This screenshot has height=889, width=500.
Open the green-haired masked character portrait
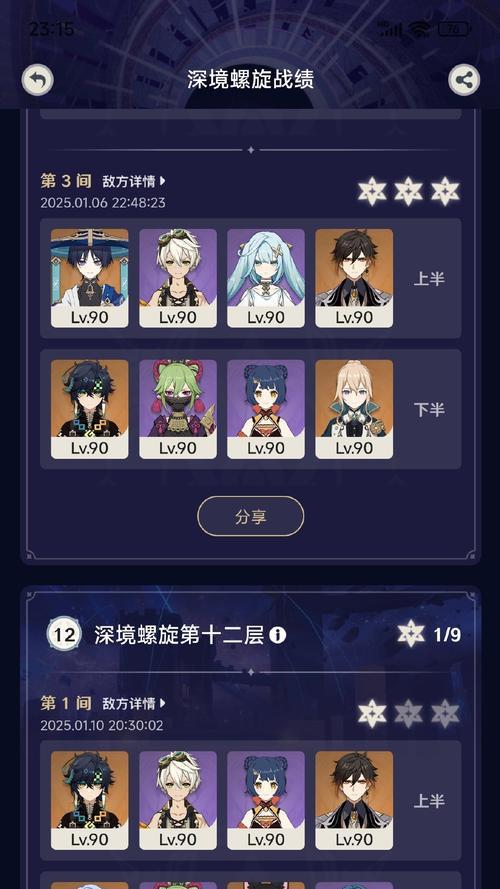178,409
